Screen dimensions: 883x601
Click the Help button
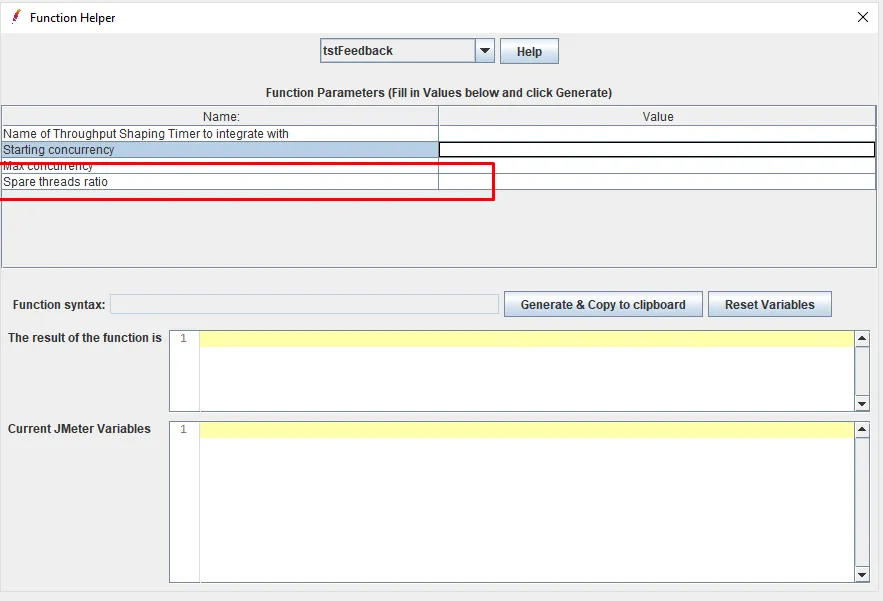tap(529, 51)
